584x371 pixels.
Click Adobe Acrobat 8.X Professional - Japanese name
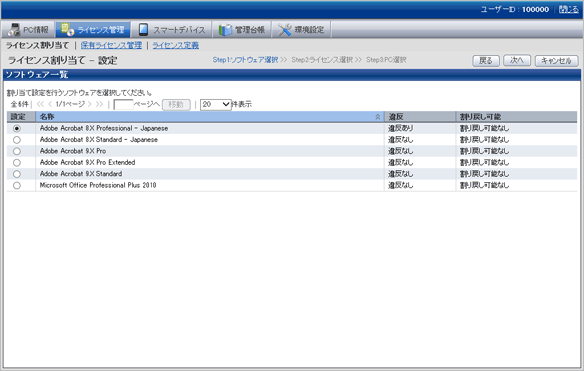104,129
